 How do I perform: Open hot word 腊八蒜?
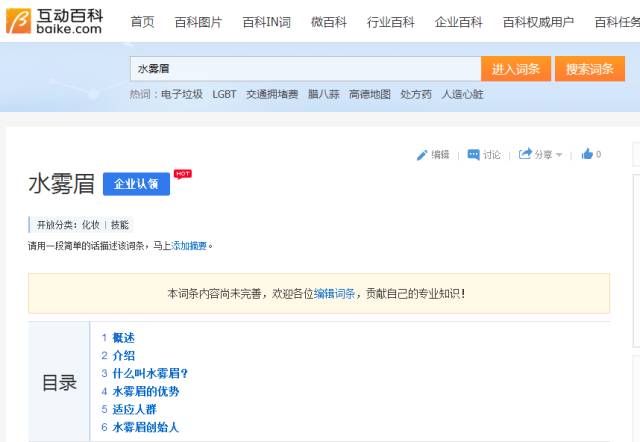pos(324,94)
